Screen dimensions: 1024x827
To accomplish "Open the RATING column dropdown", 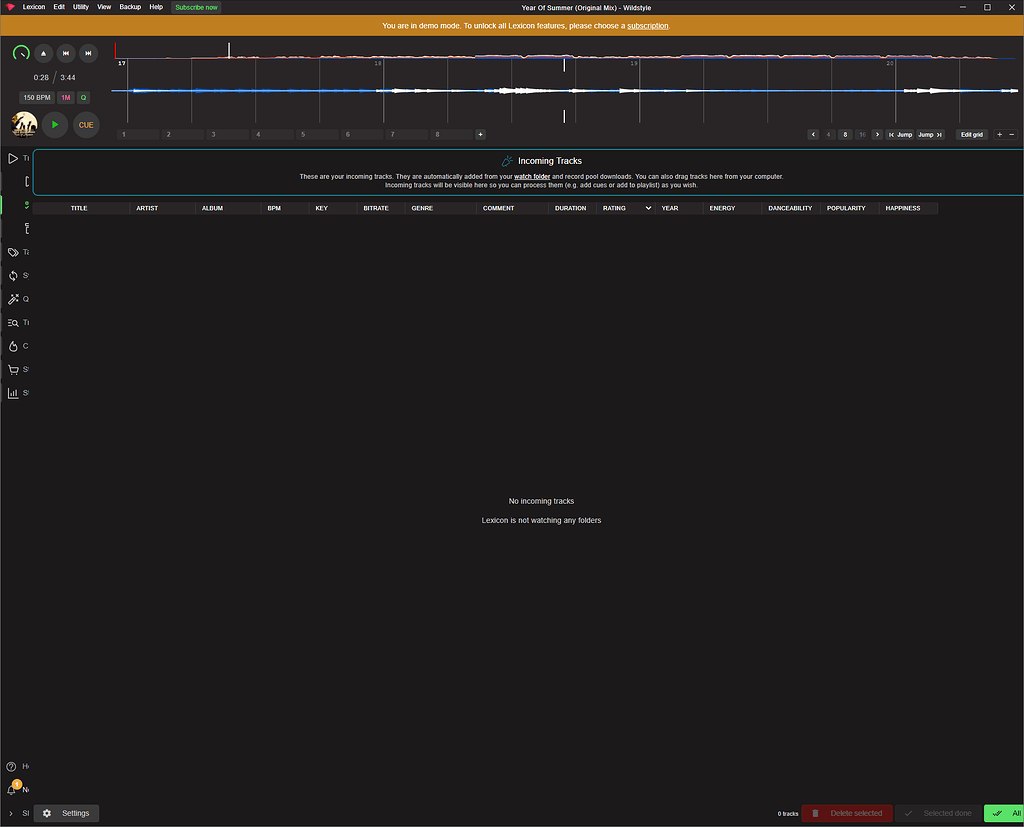I will coord(648,208).
